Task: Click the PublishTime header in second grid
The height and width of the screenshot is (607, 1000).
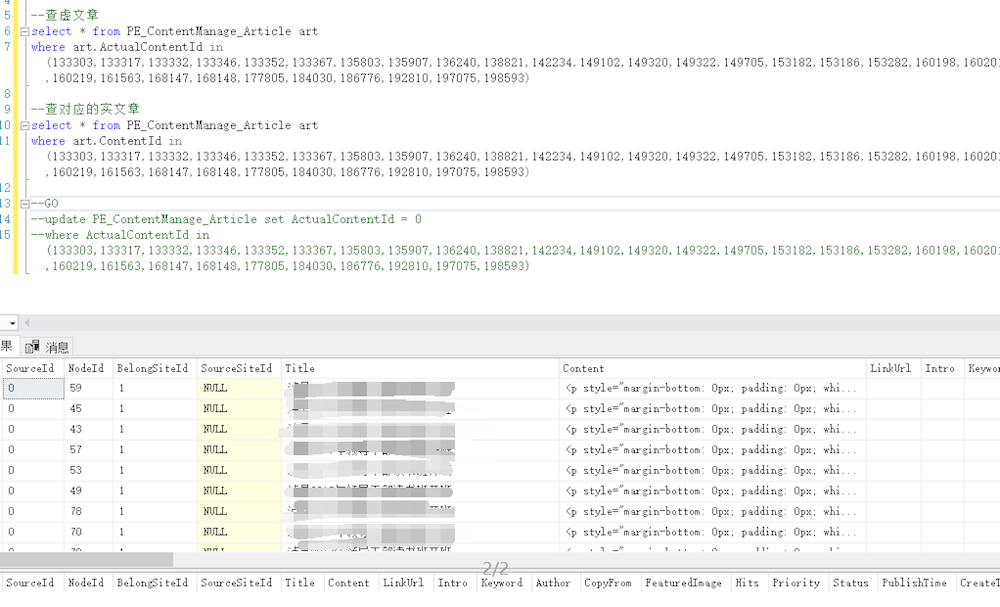Action: click(x=914, y=583)
